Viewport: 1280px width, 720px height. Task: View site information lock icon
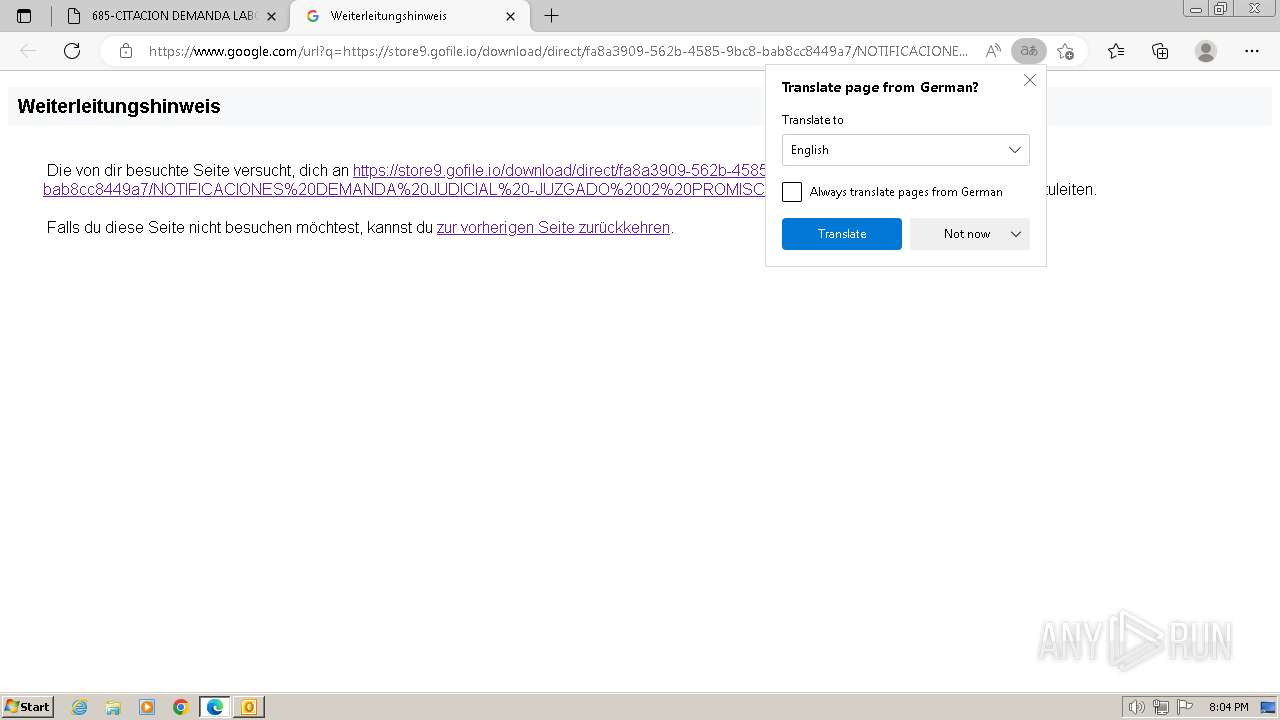(126, 51)
